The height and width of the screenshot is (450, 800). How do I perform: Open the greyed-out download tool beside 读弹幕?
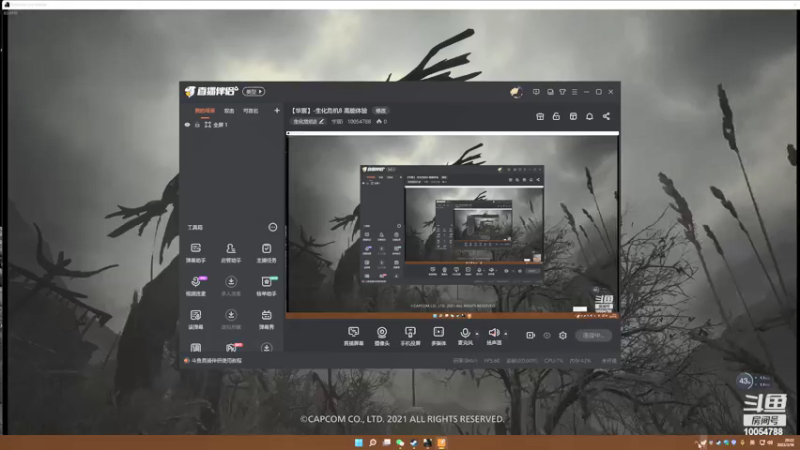tap(231, 319)
